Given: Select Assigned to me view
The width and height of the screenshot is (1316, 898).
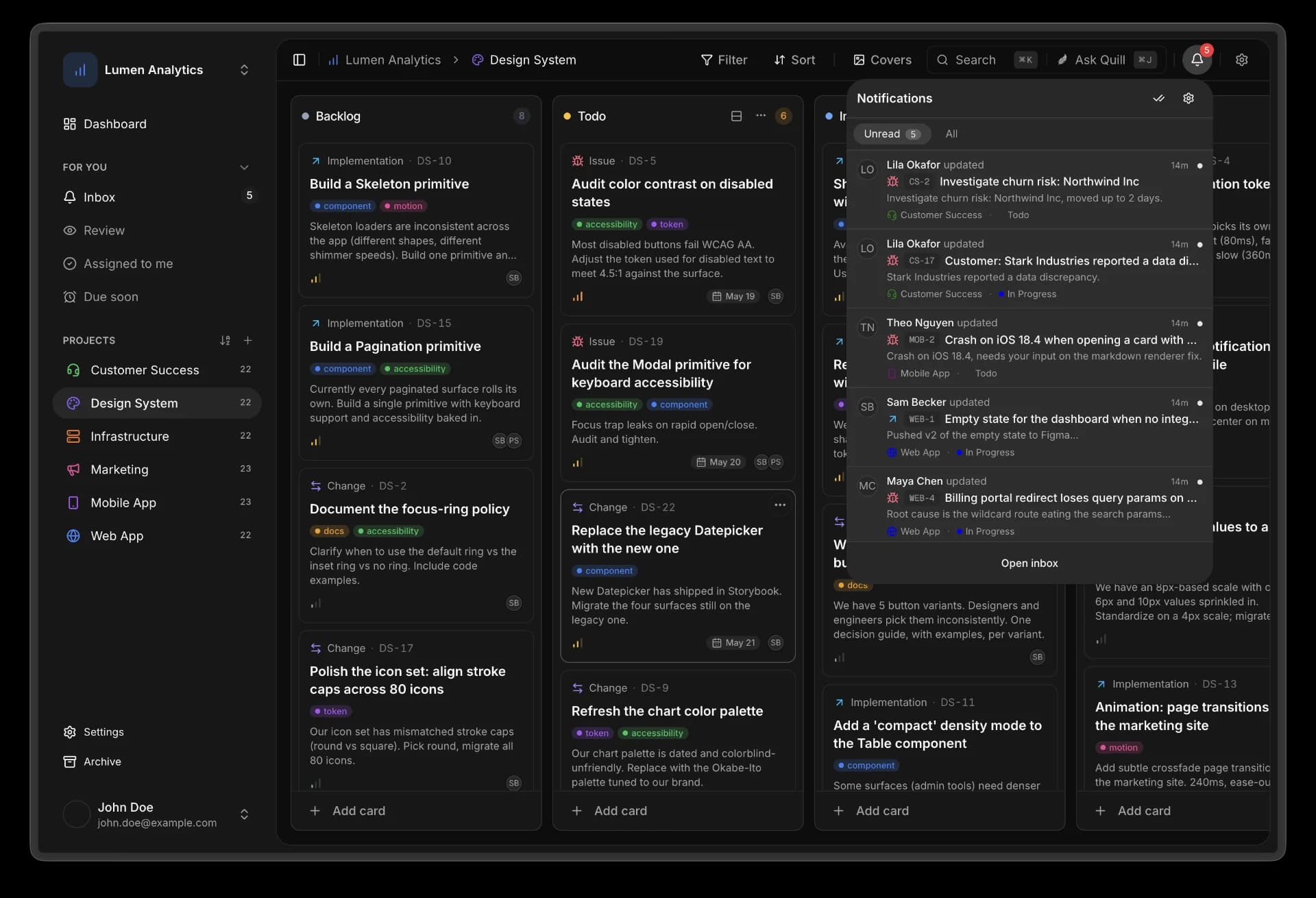Looking at the screenshot, I should point(157,264).
